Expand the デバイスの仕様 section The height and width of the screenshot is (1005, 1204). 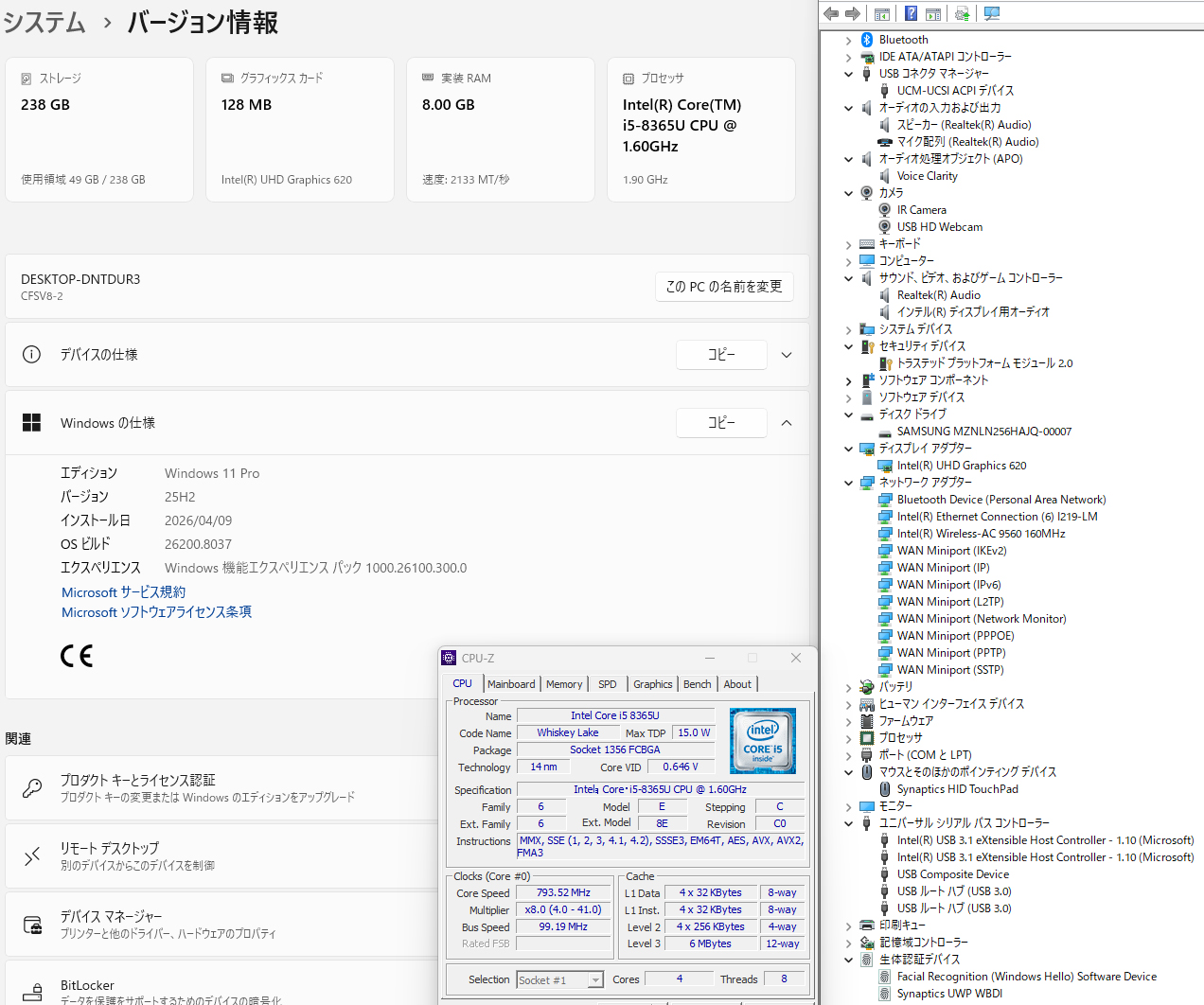pos(787,355)
